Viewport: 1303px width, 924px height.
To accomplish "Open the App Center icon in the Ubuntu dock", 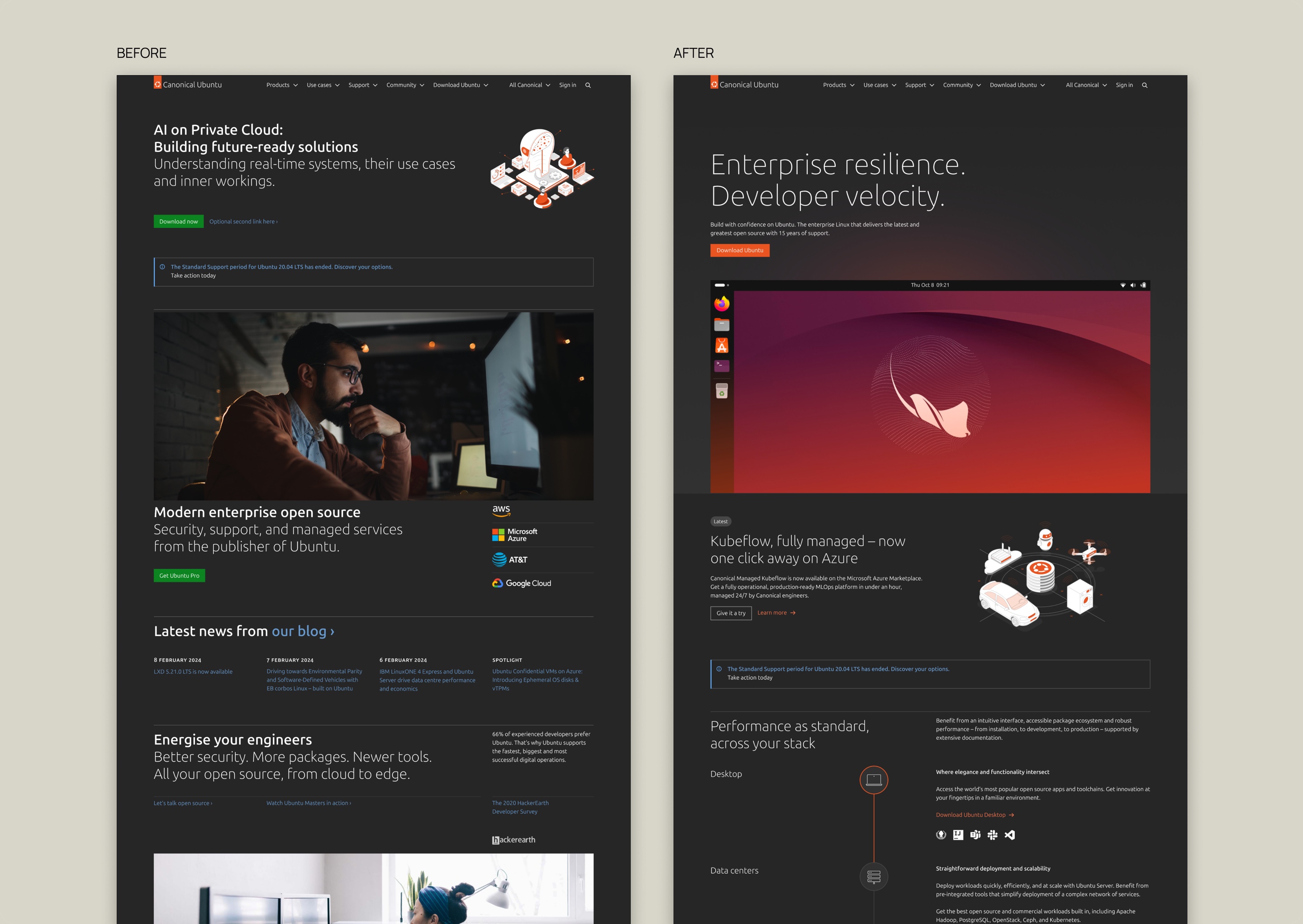I will pos(722,346).
